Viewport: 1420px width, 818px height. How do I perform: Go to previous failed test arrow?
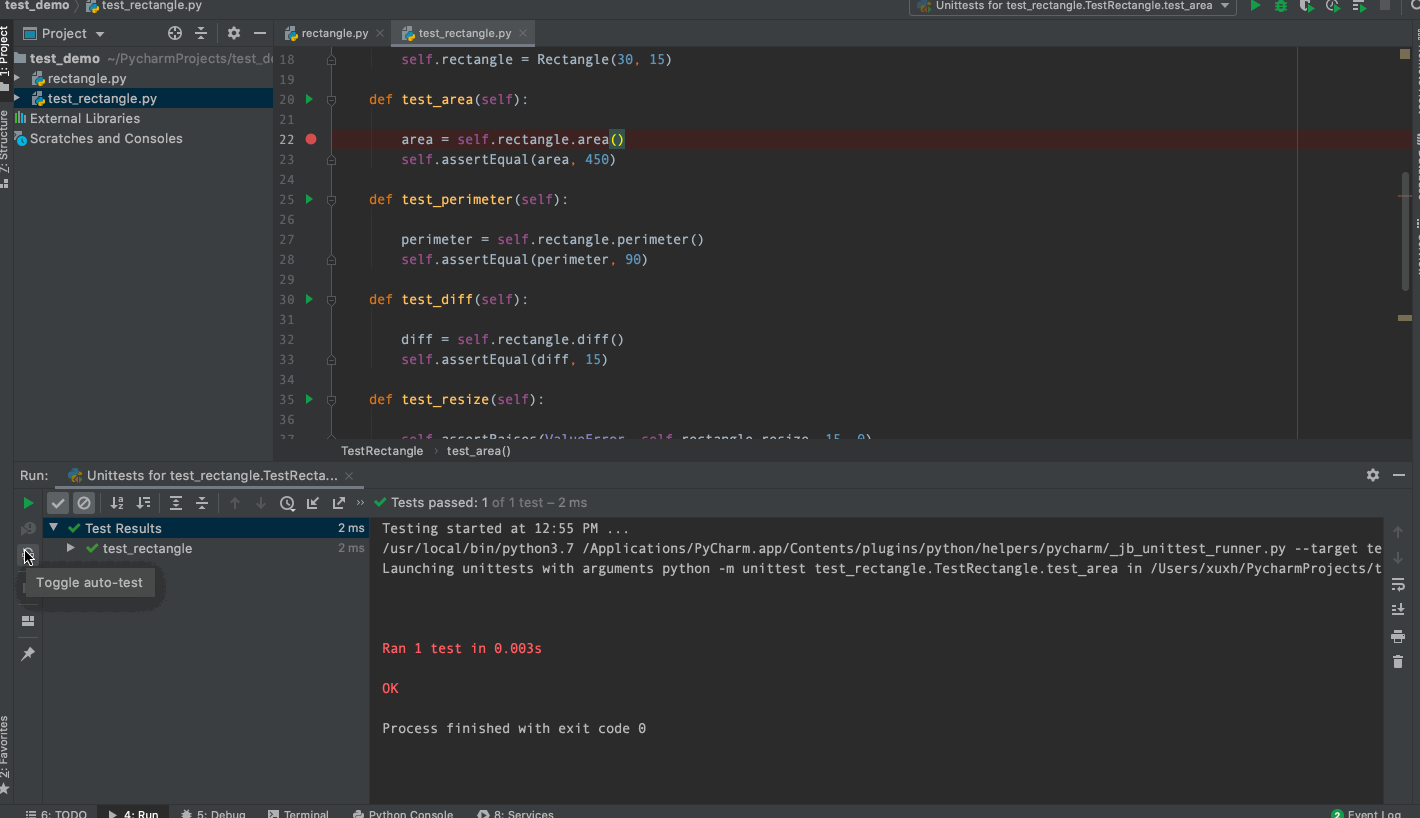(235, 503)
